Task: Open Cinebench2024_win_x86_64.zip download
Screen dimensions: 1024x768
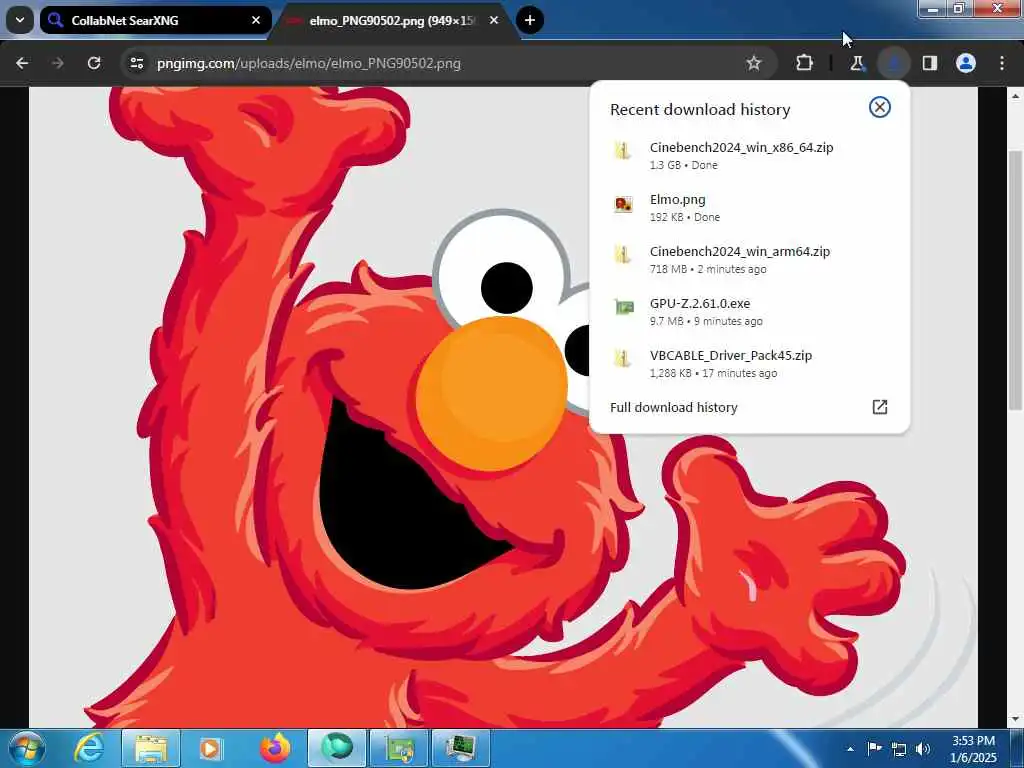Action: coord(749,155)
